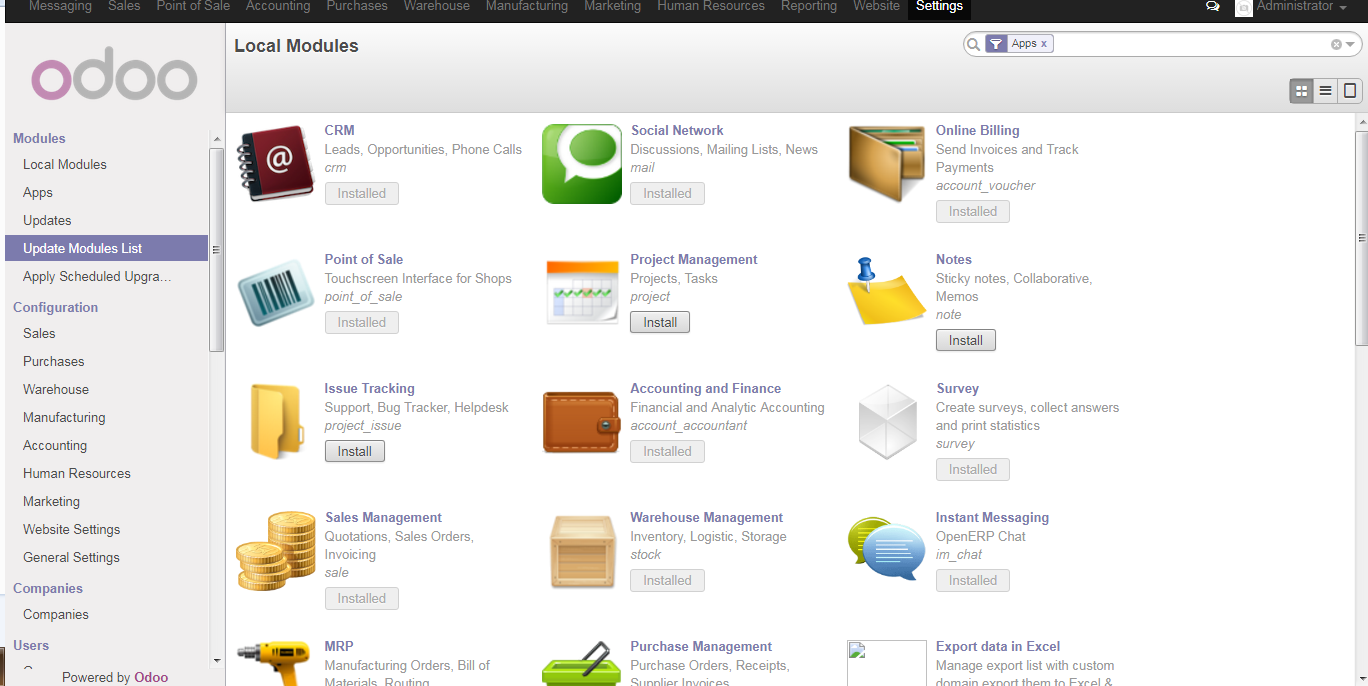This screenshot has height=686, width=1368.
Task: Open the Settings top menu
Action: 939,6
